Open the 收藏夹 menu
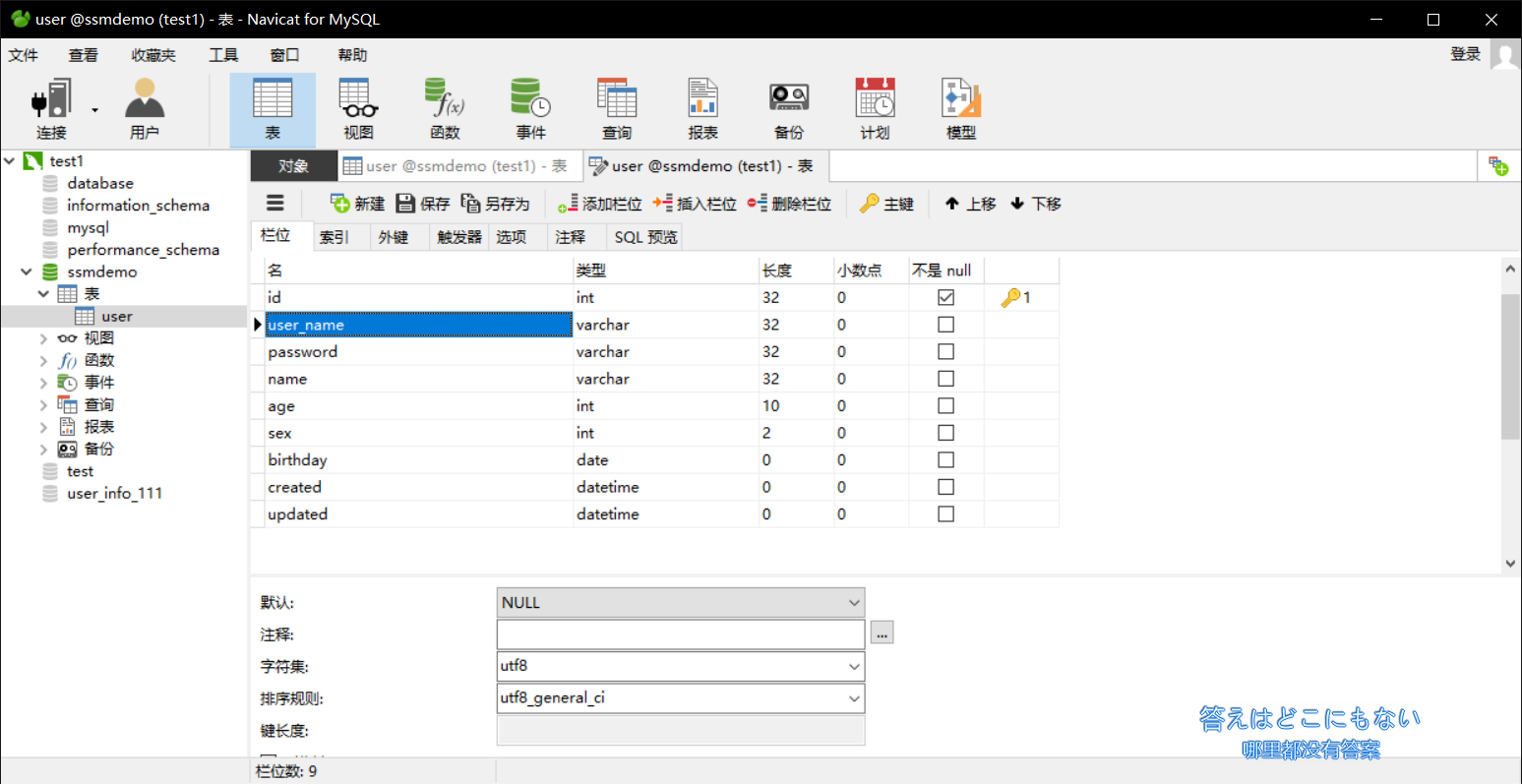 point(153,55)
